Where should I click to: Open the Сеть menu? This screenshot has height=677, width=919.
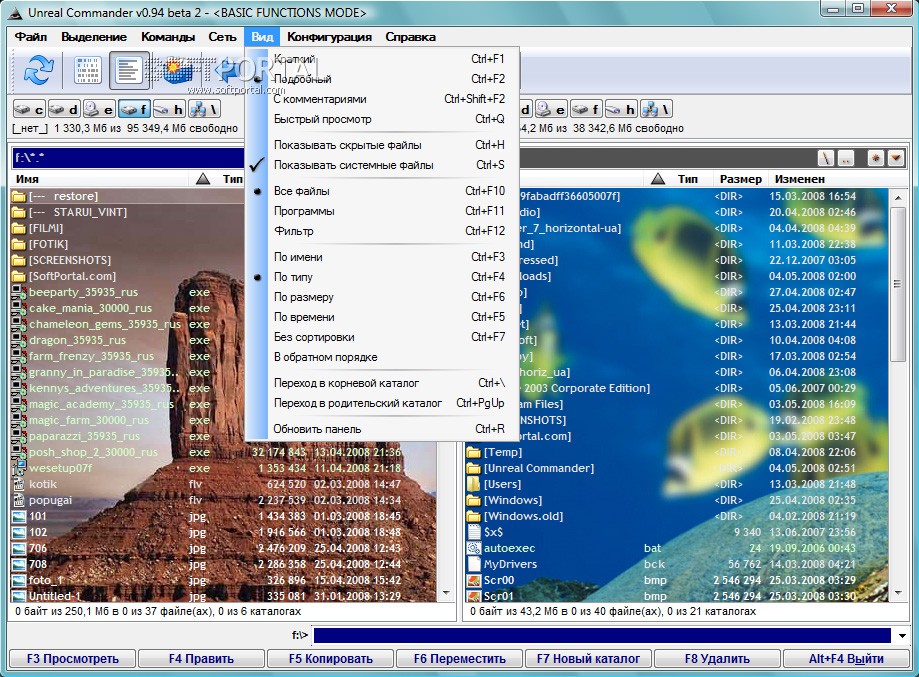222,37
